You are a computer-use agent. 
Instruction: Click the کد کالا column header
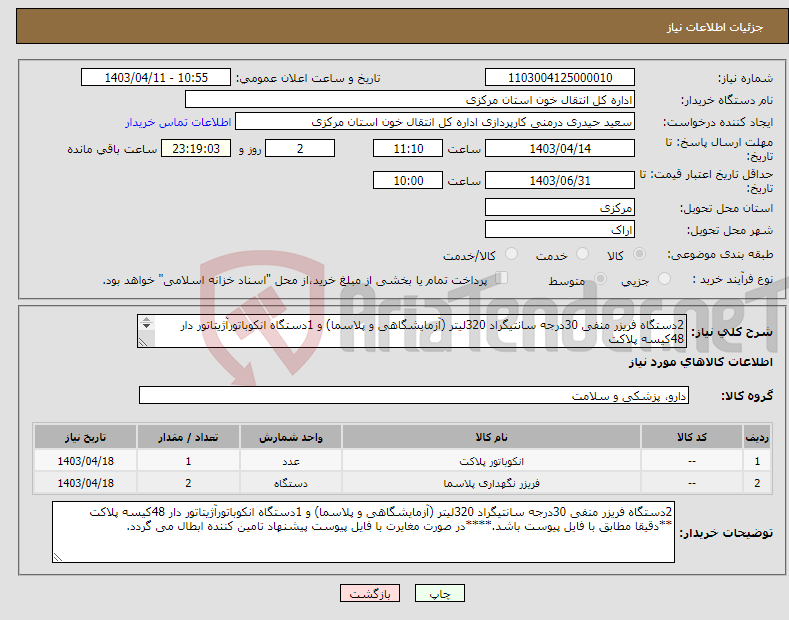[x=692, y=437]
